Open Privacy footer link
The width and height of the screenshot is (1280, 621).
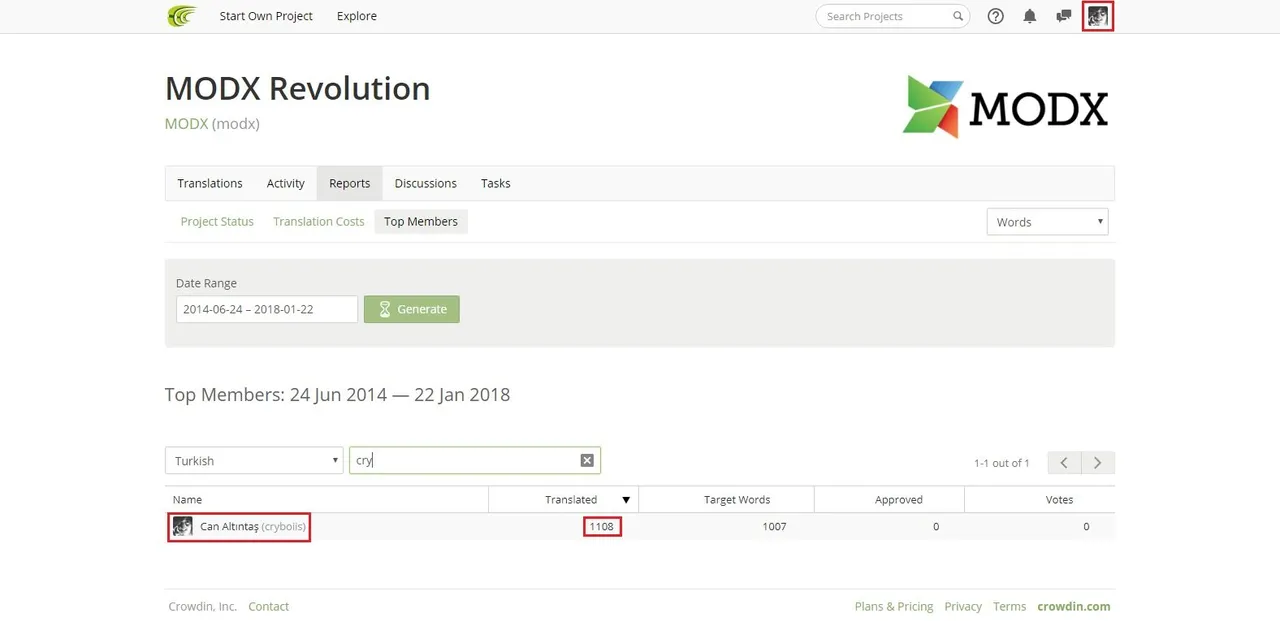click(x=963, y=606)
